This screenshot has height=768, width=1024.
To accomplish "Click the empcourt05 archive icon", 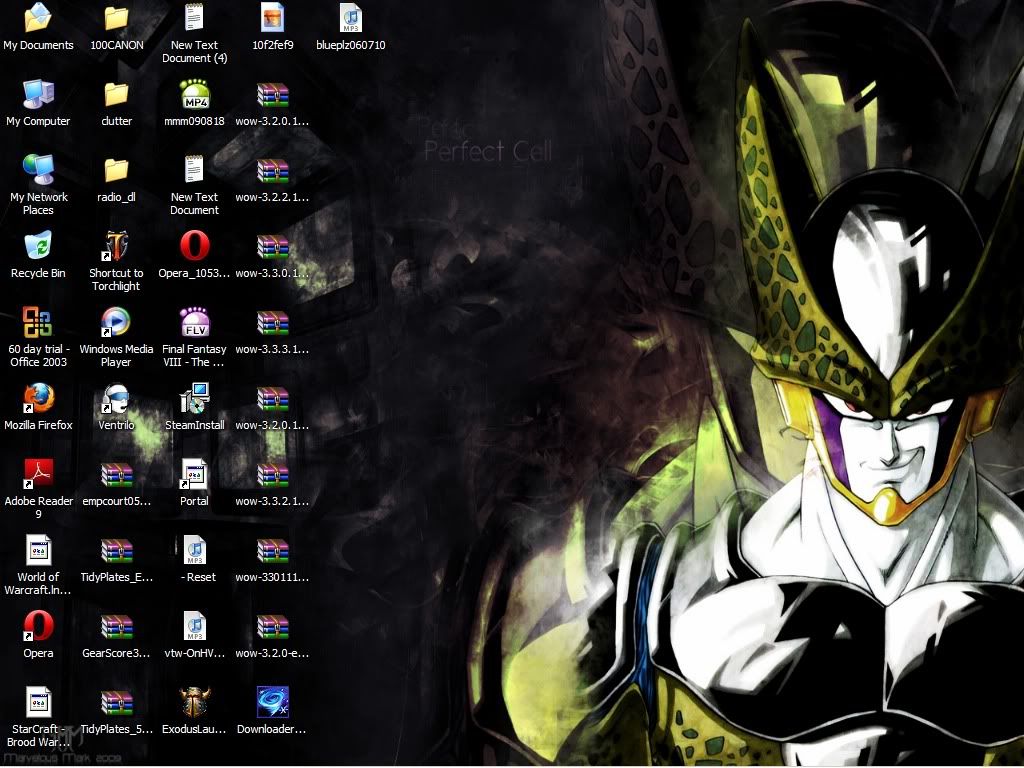I will pyautogui.click(x=116, y=474).
